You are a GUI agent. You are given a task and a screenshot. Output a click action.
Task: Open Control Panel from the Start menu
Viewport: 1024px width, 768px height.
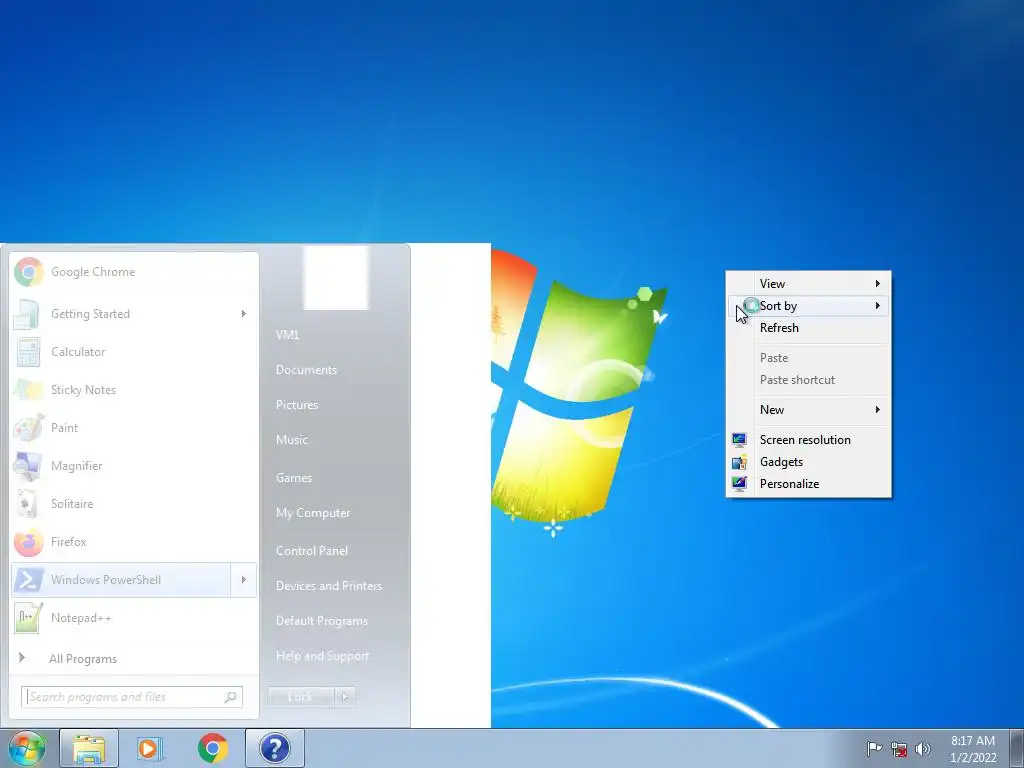pyautogui.click(x=312, y=551)
